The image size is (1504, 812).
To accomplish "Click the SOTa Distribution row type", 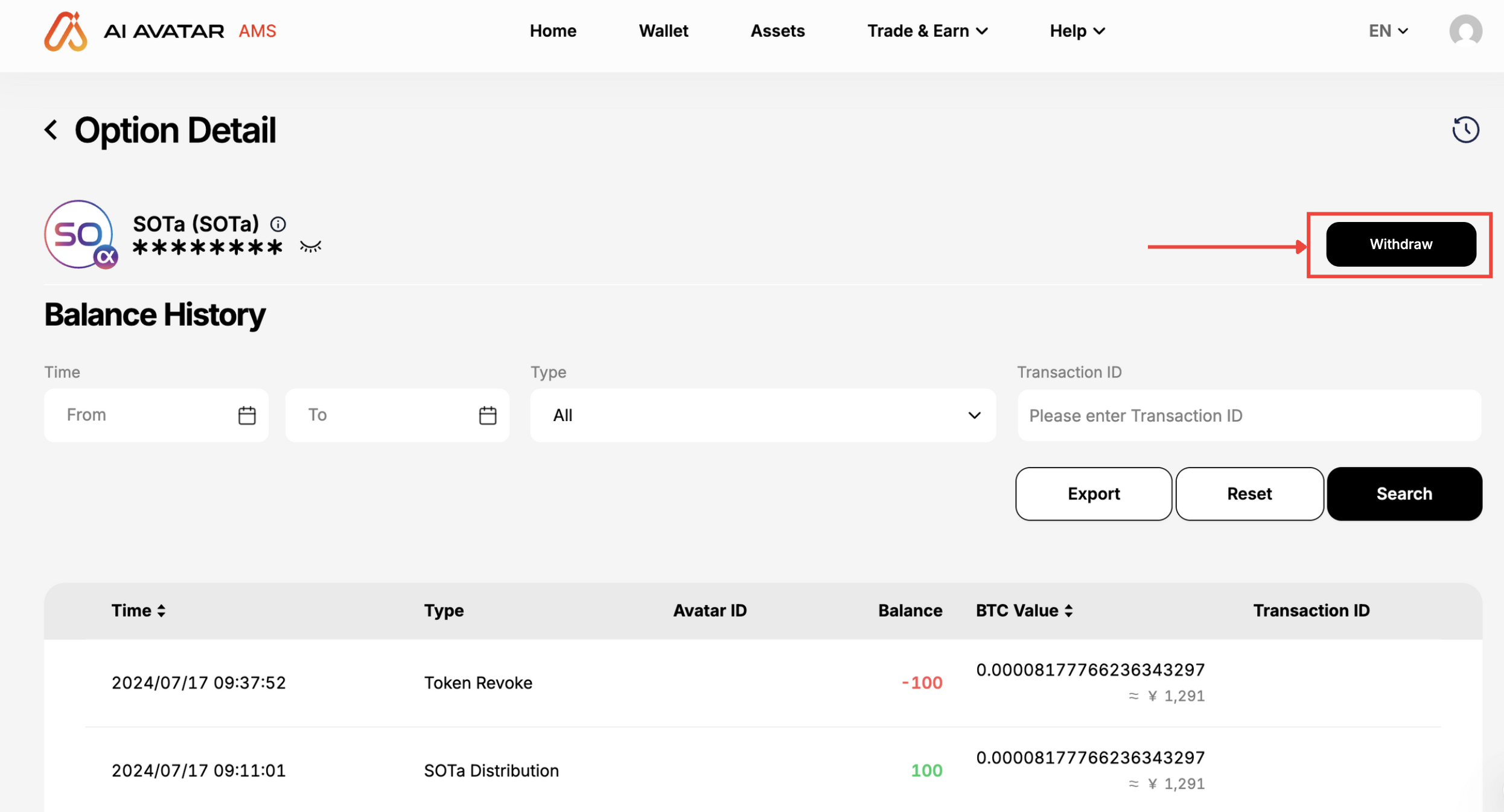I will (x=491, y=771).
